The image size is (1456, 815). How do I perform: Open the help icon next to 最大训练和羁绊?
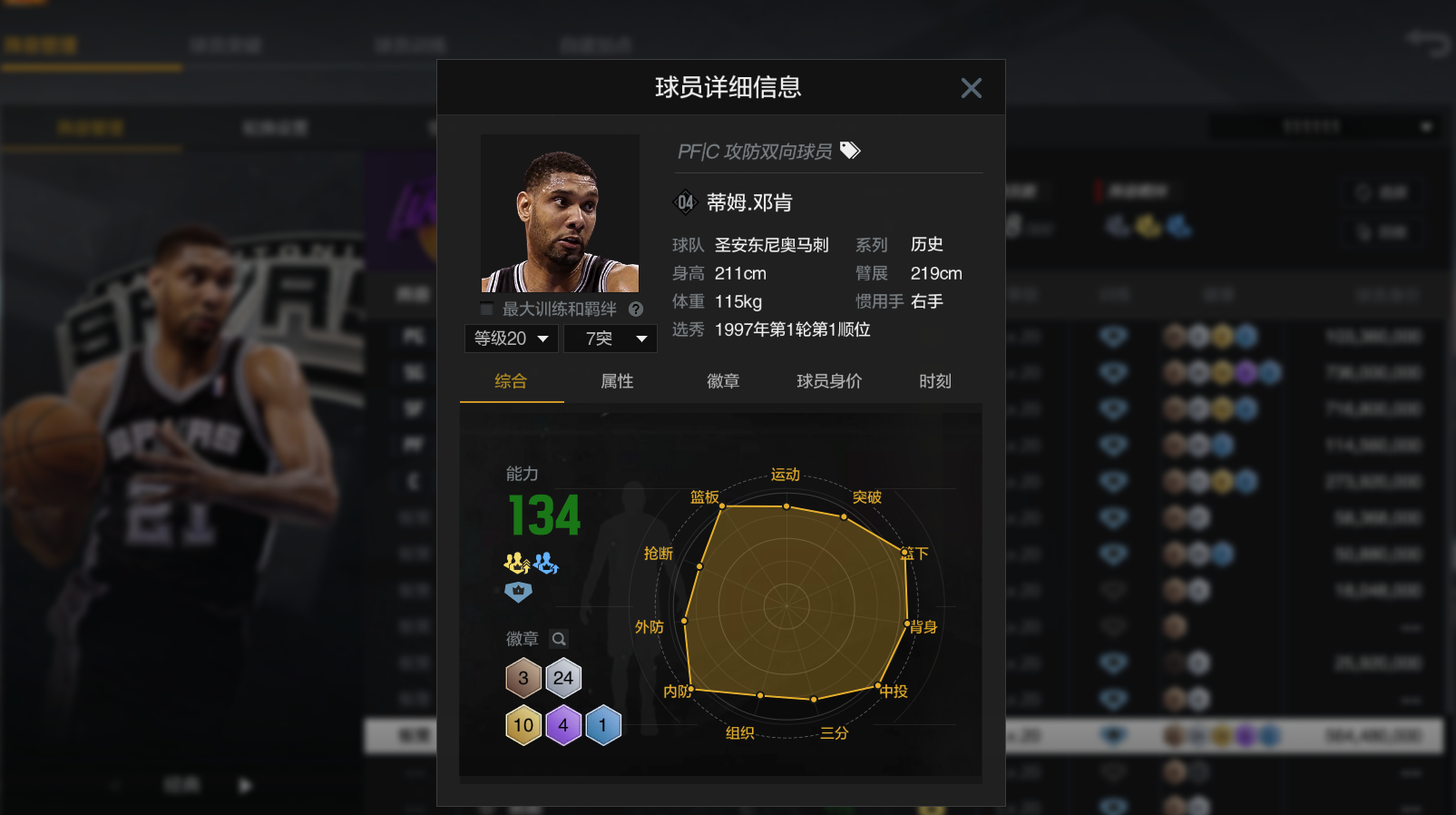636,309
